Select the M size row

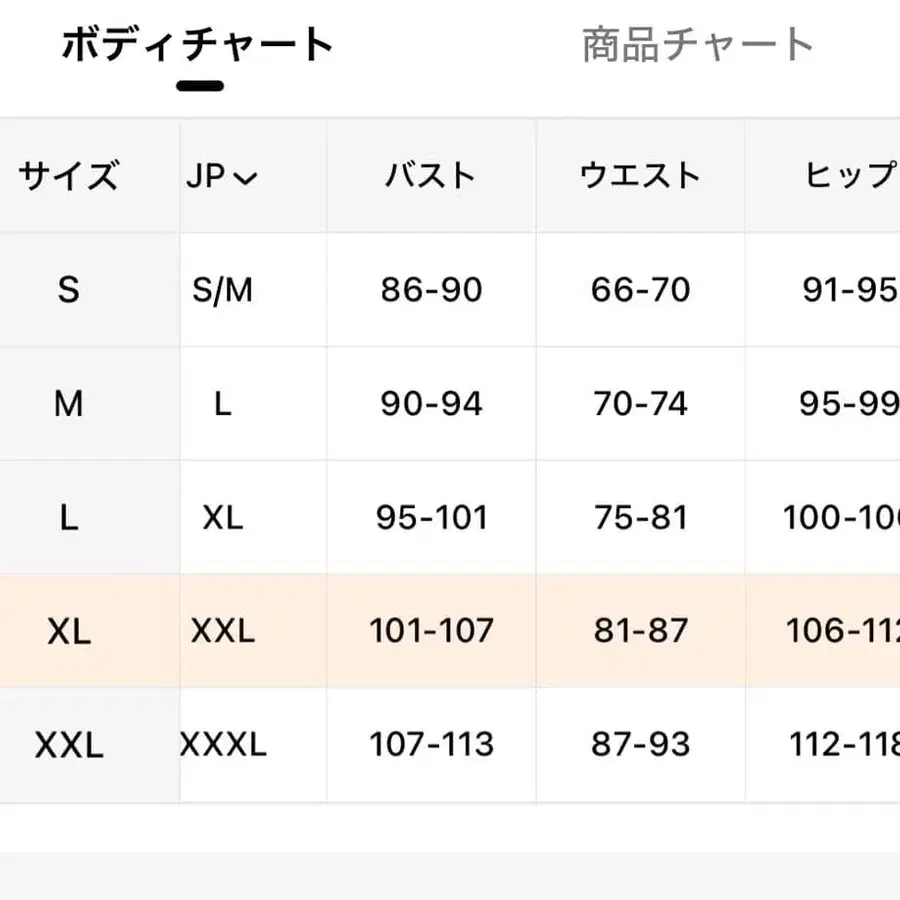click(68, 404)
